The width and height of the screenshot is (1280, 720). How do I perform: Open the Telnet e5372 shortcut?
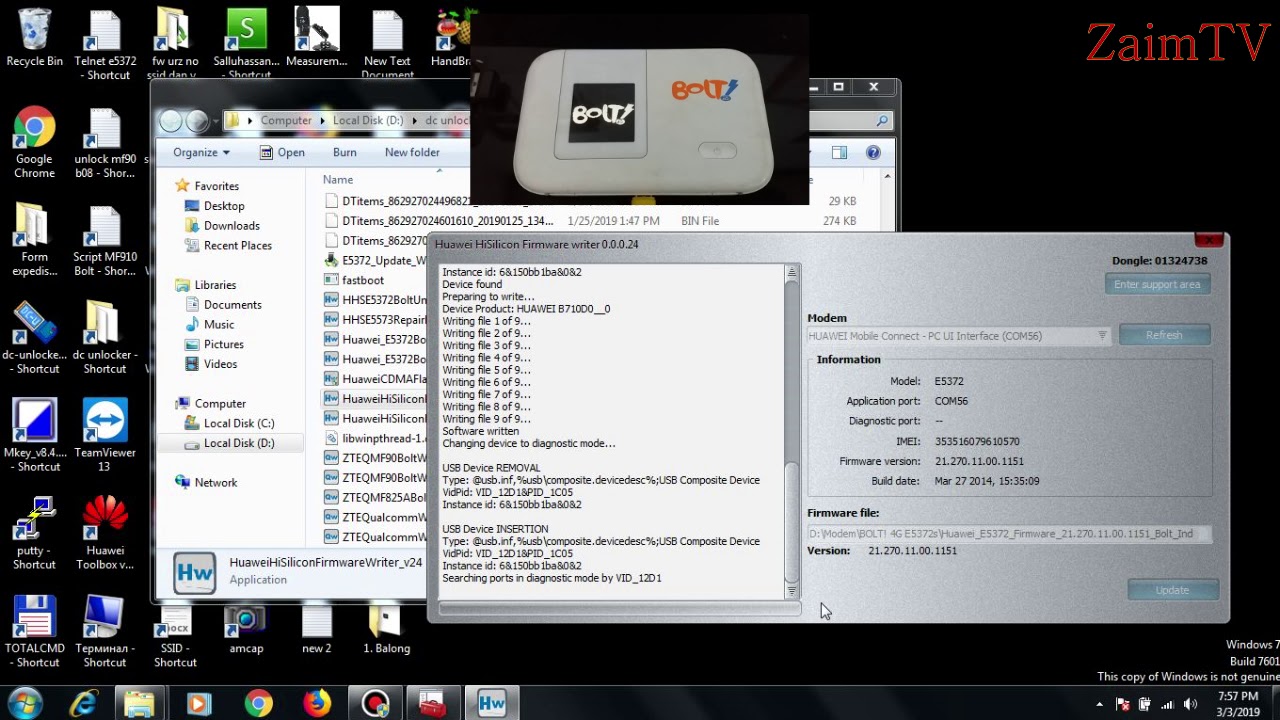tap(105, 45)
